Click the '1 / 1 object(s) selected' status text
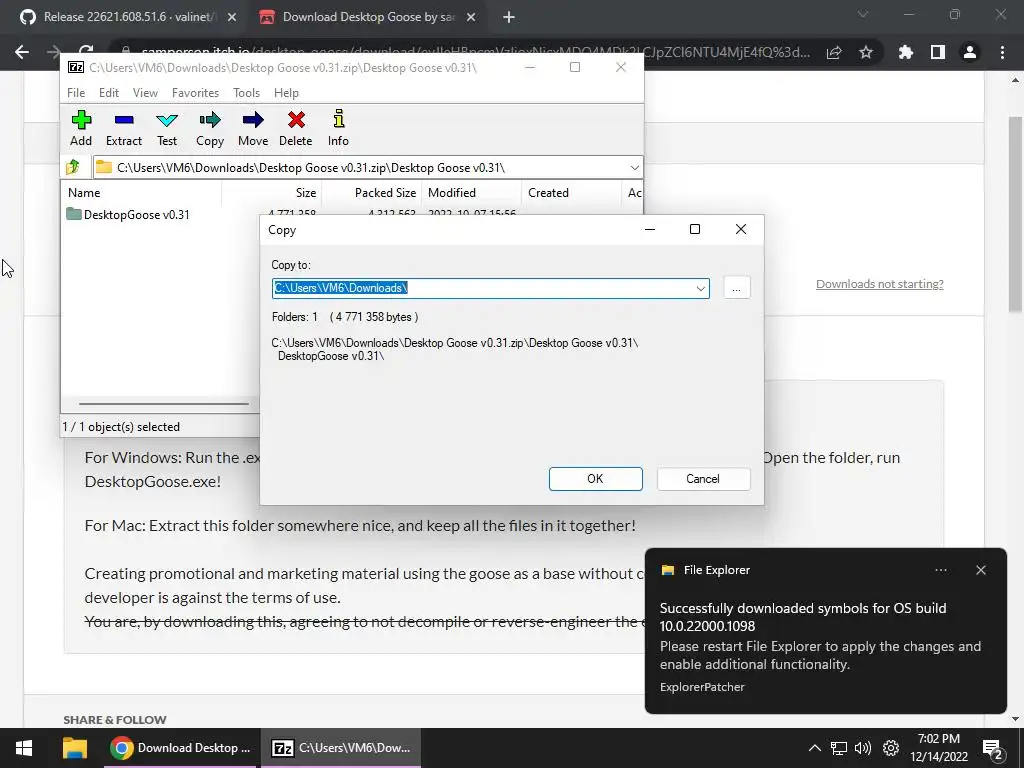 (x=121, y=427)
